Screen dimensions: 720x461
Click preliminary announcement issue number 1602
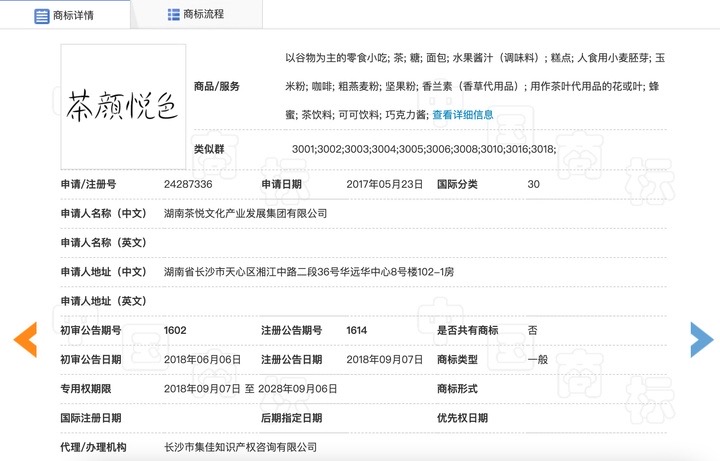[x=175, y=330]
